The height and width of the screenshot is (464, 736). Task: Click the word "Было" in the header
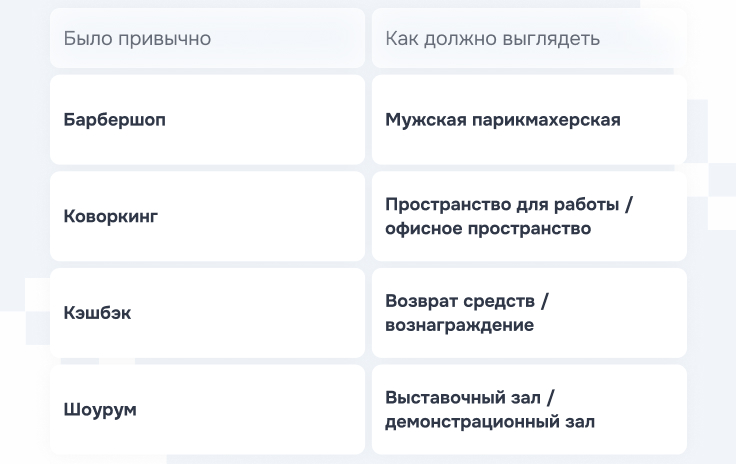[85, 39]
